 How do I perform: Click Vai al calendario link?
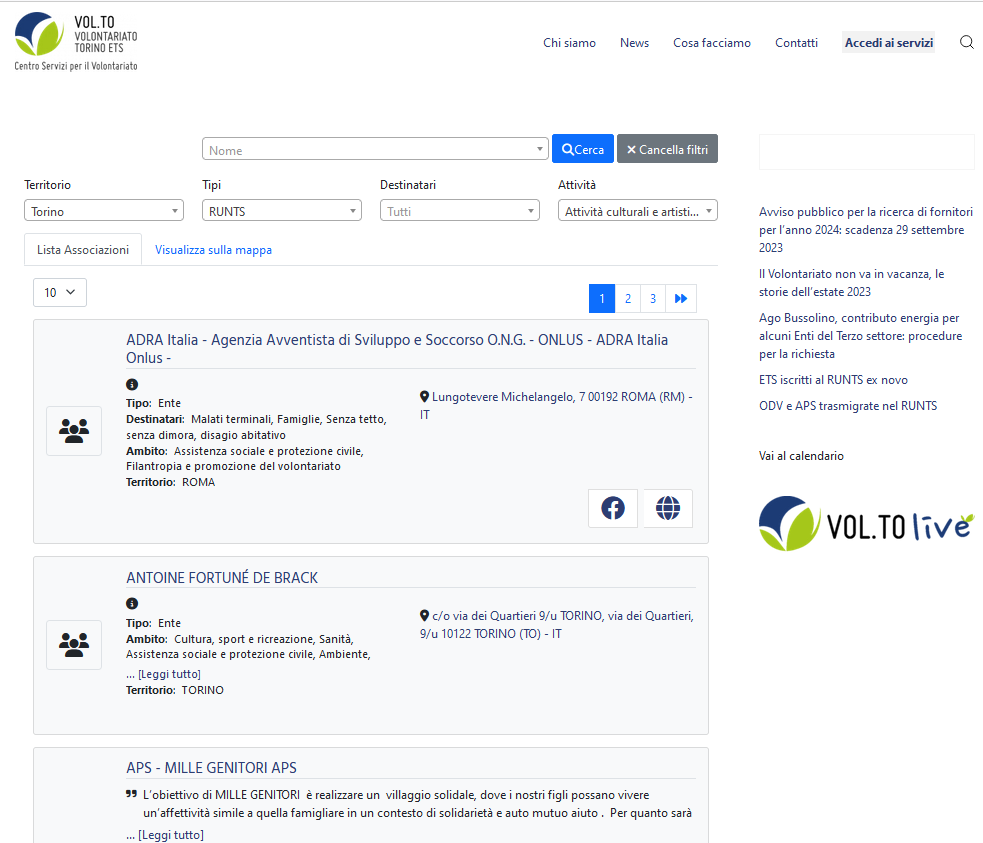pos(801,456)
